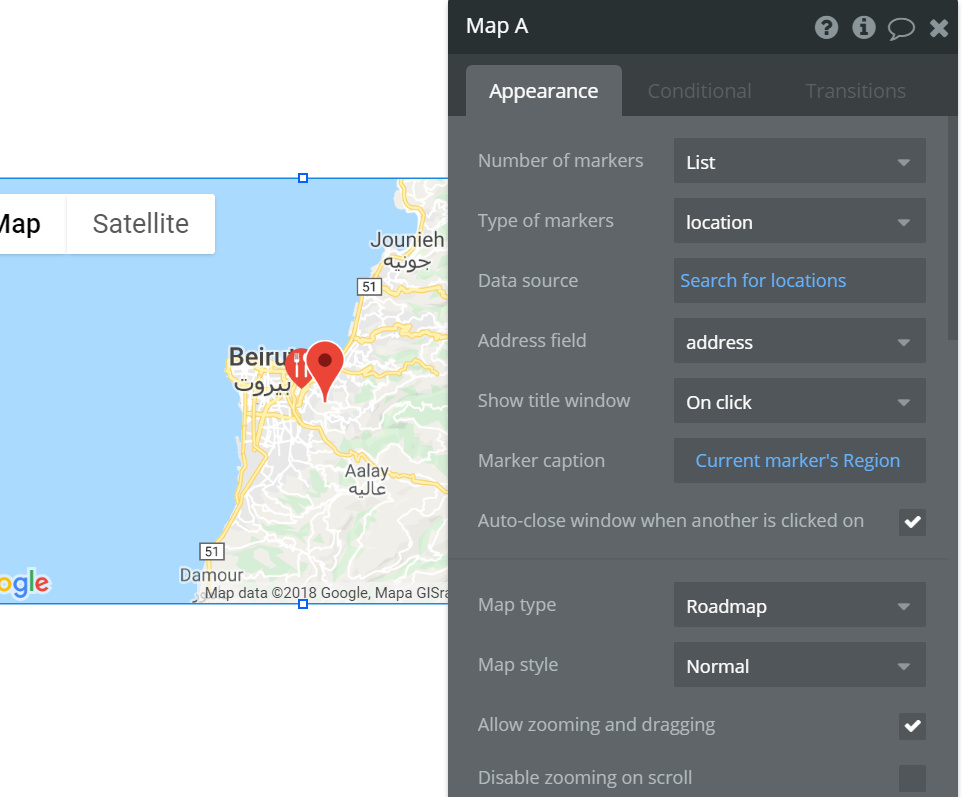
Task: Close the Map A property panel
Action: [x=939, y=28]
